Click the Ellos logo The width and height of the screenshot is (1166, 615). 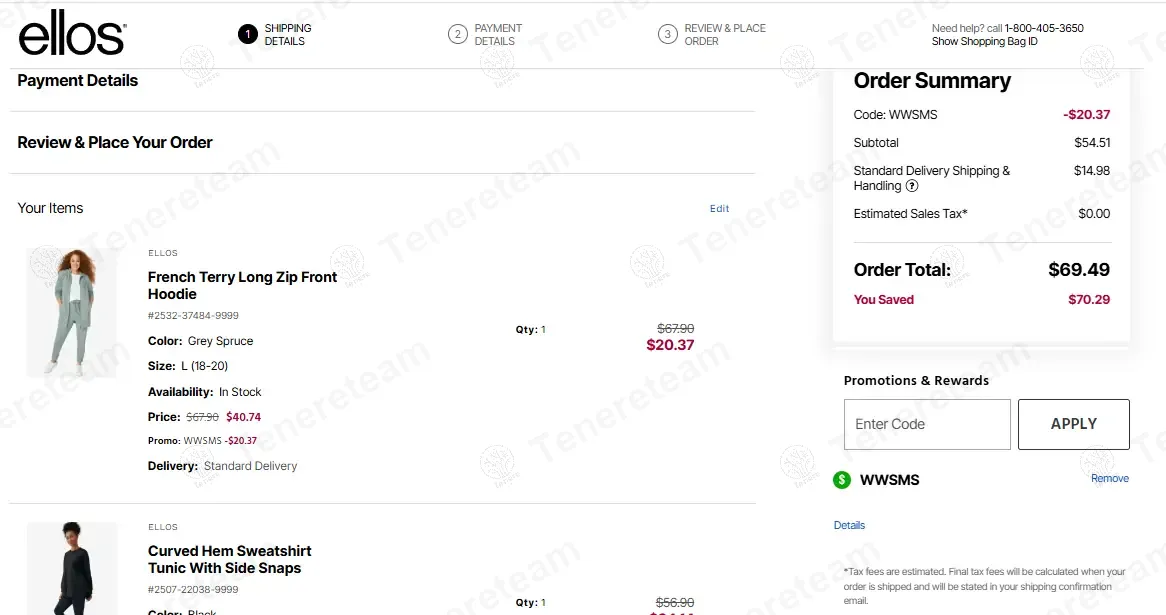coord(72,34)
